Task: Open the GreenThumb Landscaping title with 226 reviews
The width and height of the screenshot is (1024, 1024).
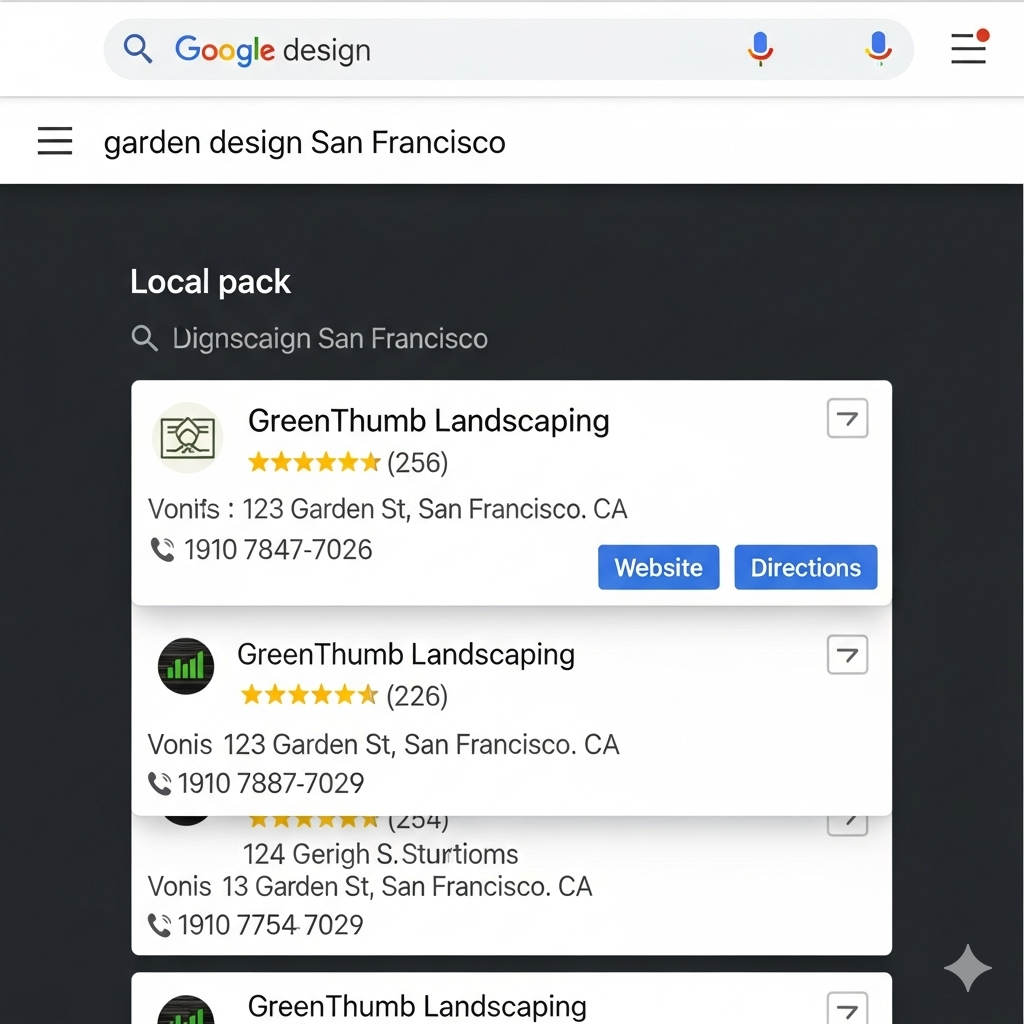Action: tap(405, 655)
